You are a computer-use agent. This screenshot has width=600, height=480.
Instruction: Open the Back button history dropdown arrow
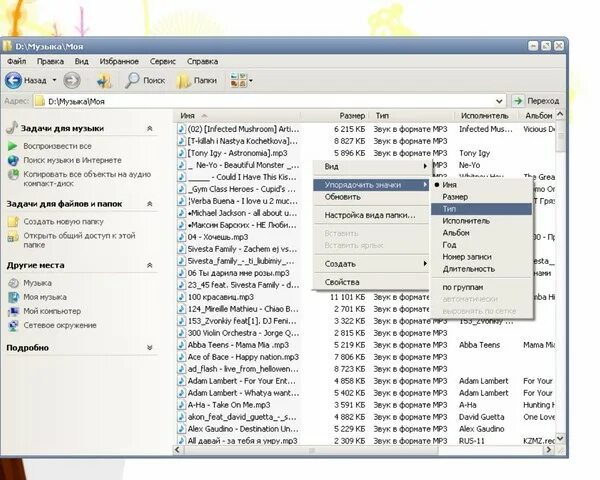click(x=54, y=80)
